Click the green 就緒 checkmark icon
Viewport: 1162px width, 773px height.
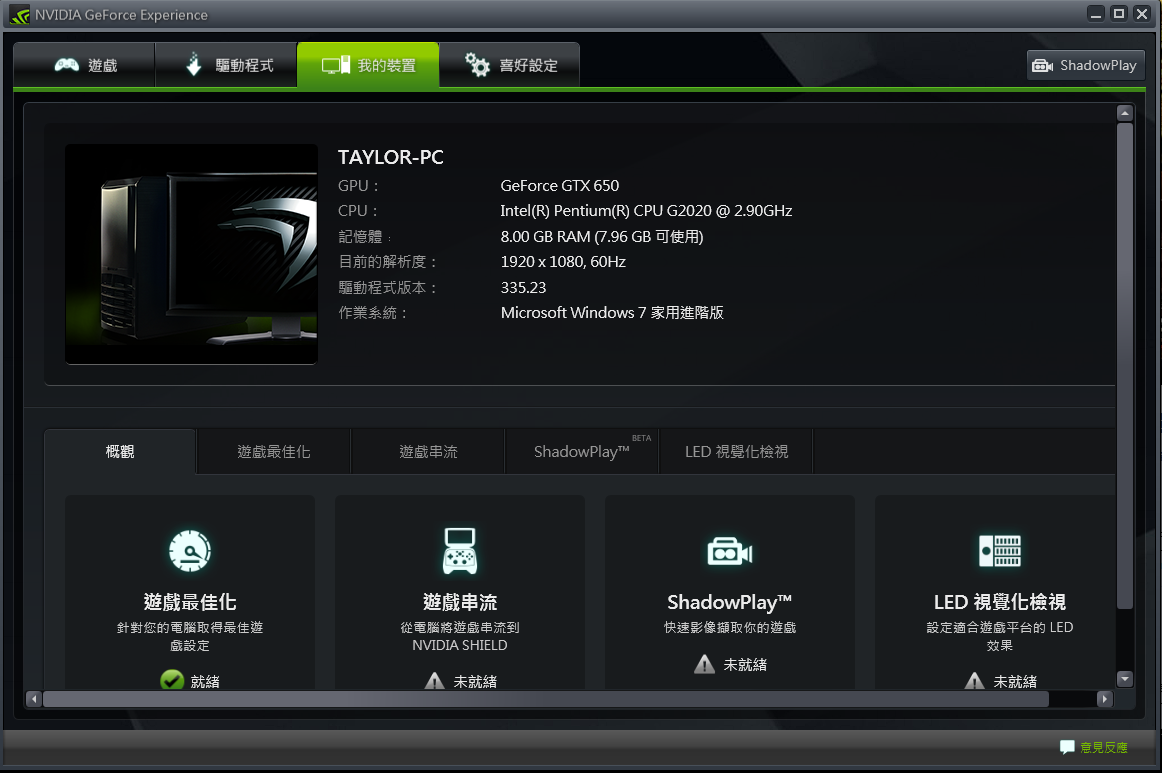tap(172, 680)
